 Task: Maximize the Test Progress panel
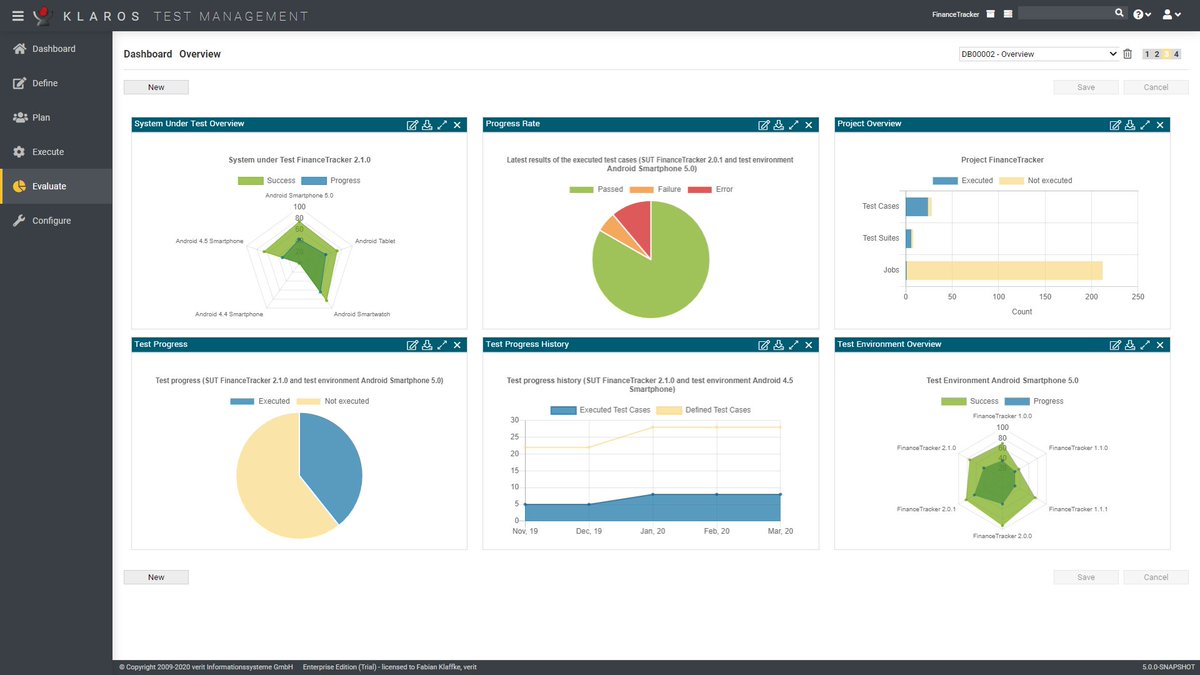click(442, 345)
